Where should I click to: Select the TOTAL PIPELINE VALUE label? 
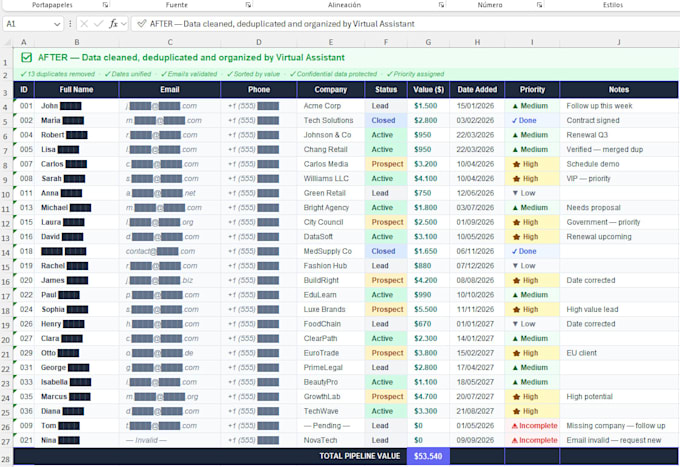[360, 456]
